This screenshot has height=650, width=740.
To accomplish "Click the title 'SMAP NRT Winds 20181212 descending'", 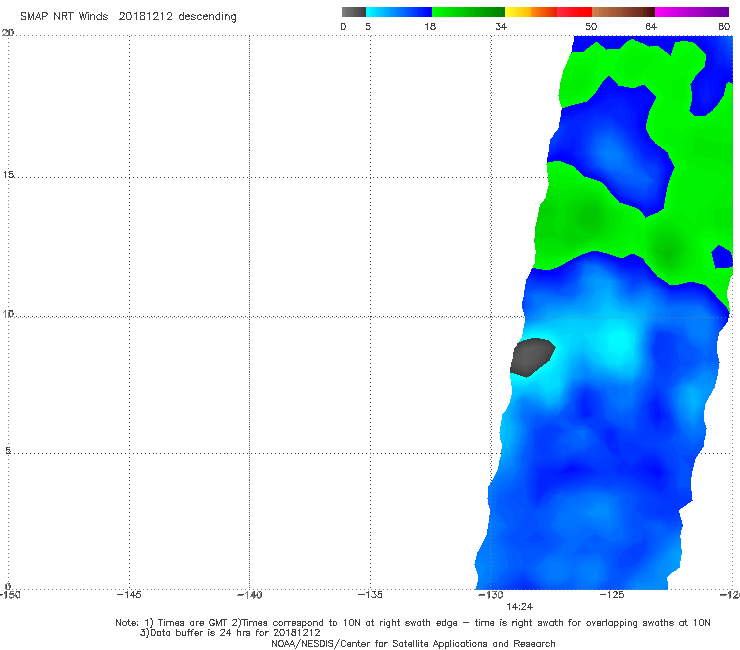I will (128, 16).
